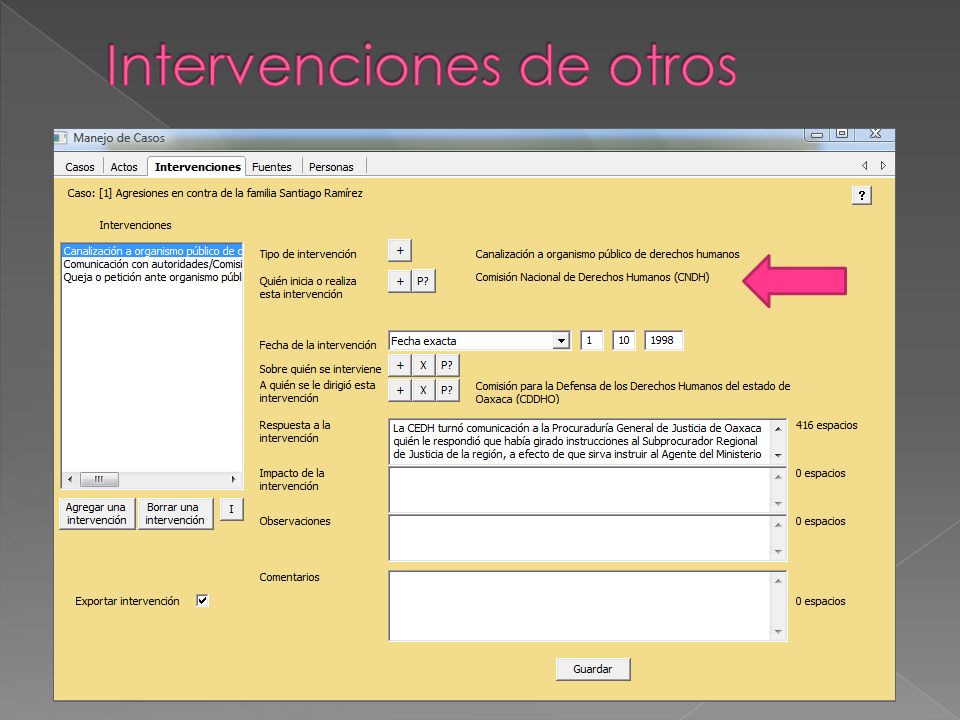
Task: Click down arrow in Observaciones scrollbar
Action: click(x=778, y=552)
